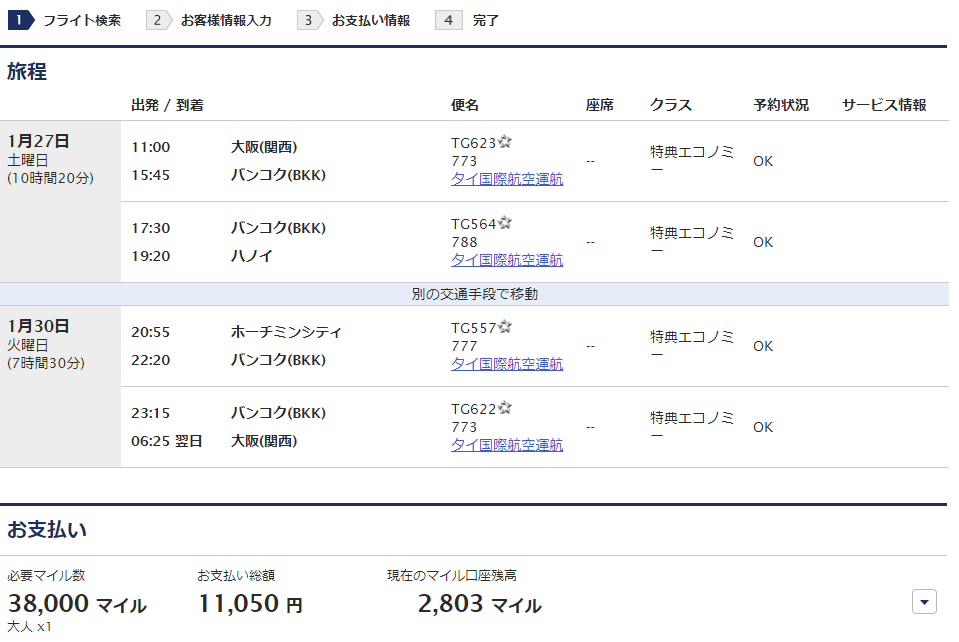Click the Star Alliance icon beside TG622
Image resolution: width=959 pixels, height=642 pixels.
pyautogui.click(x=505, y=408)
